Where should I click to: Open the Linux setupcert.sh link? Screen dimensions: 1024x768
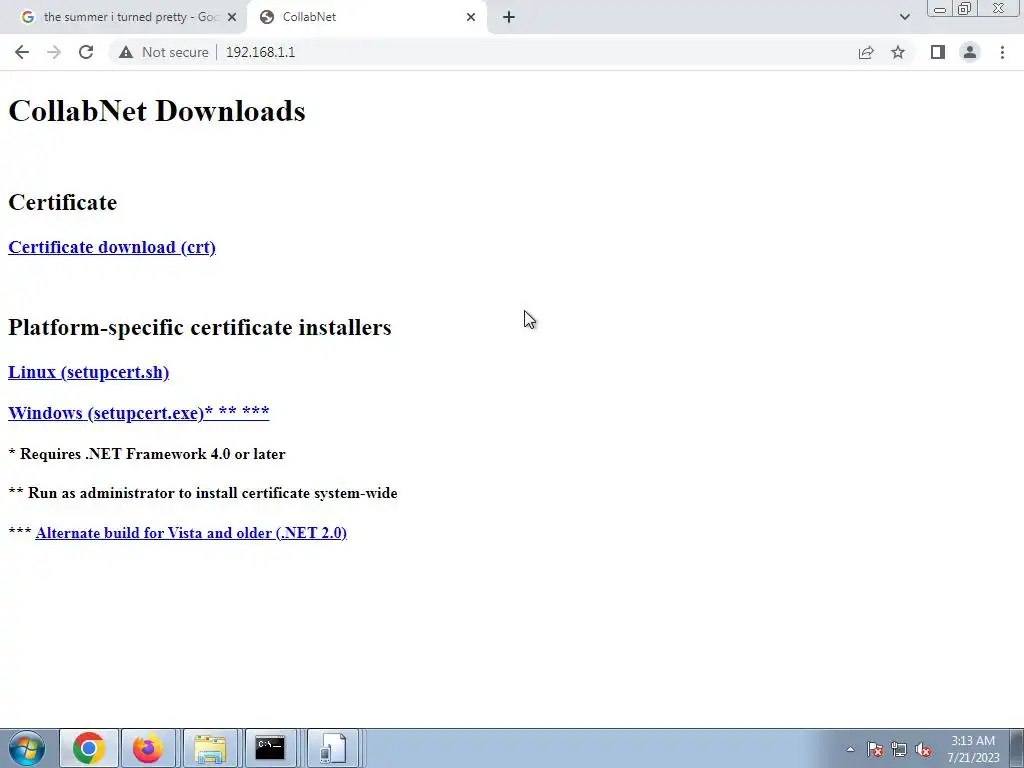[x=88, y=372]
